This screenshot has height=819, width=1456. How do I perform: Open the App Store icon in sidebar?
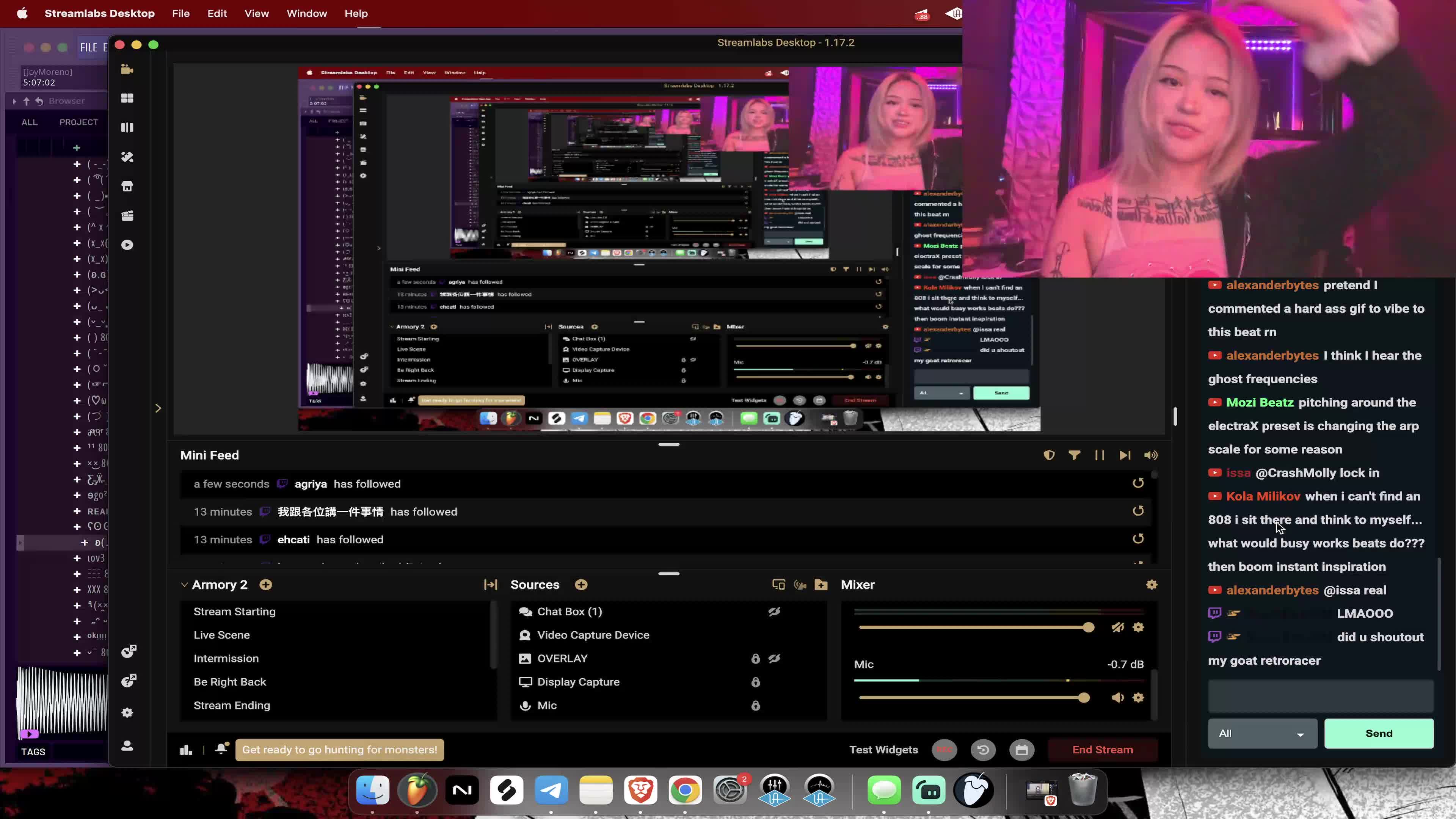pyautogui.click(x=127, y=186)
